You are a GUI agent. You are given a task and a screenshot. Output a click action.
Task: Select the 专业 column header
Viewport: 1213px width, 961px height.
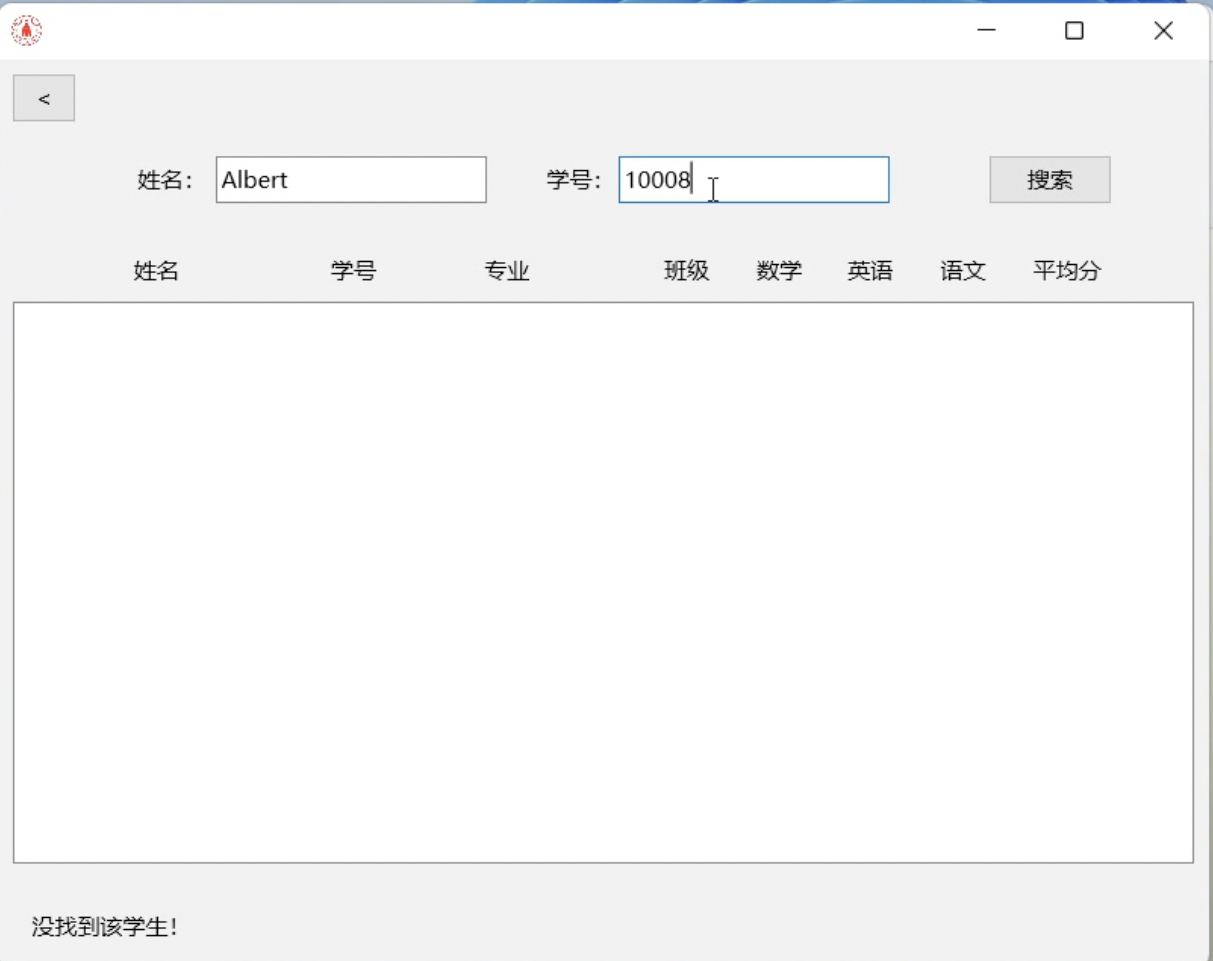point(507,271)
